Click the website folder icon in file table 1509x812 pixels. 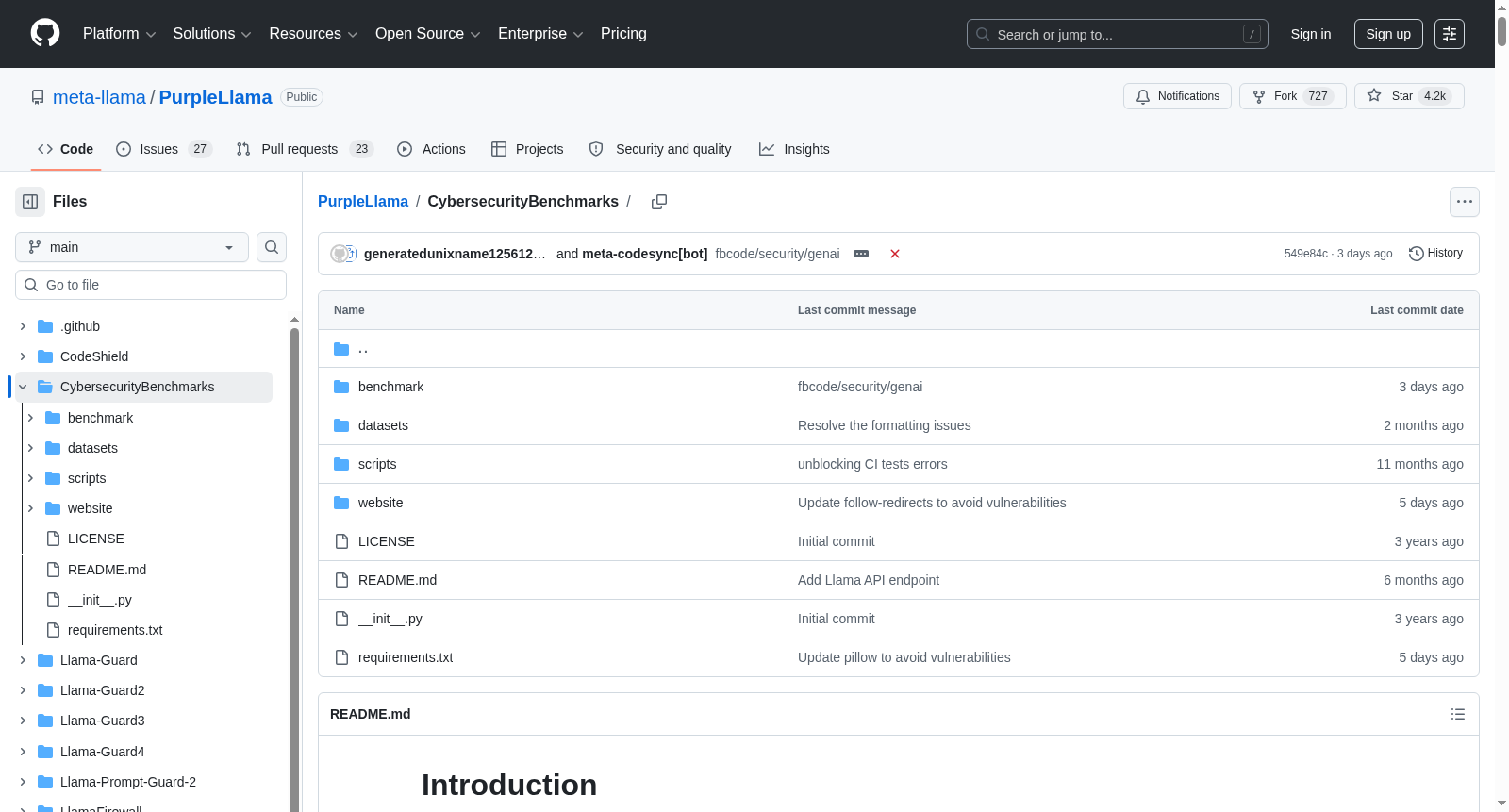coord(341,503)
